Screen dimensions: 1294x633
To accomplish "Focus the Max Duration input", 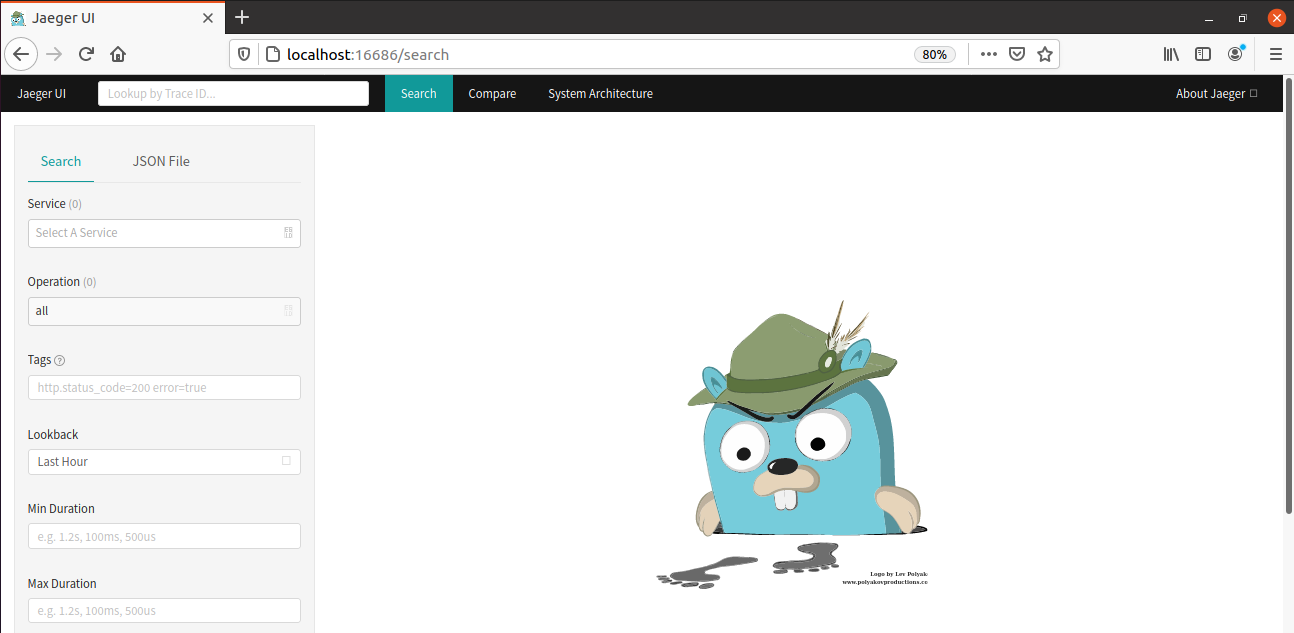I will tap(164, 610).
